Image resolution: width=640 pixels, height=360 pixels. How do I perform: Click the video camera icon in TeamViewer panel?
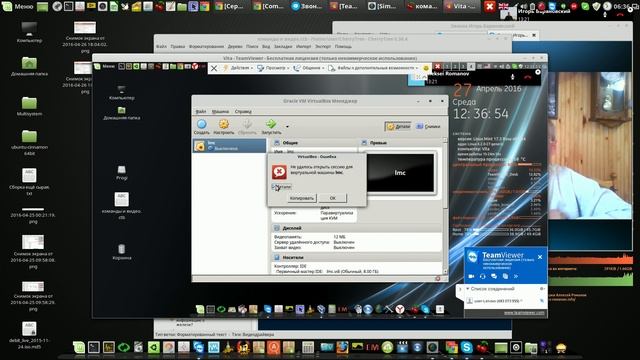pyautogui.click(x=471, y=276)
